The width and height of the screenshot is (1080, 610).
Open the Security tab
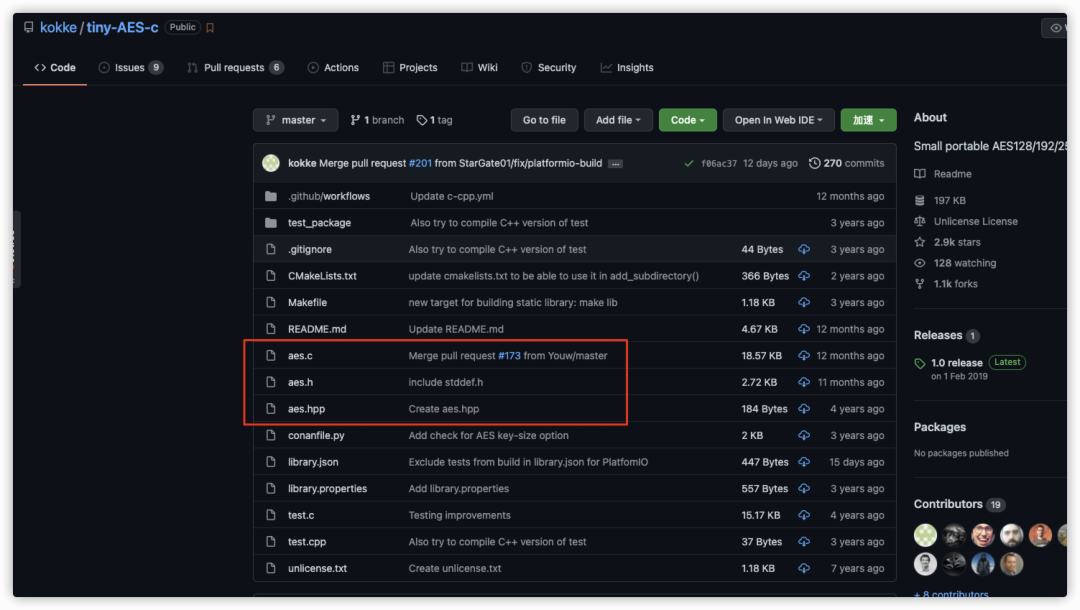pyautogui.click(x=549, y=67)
